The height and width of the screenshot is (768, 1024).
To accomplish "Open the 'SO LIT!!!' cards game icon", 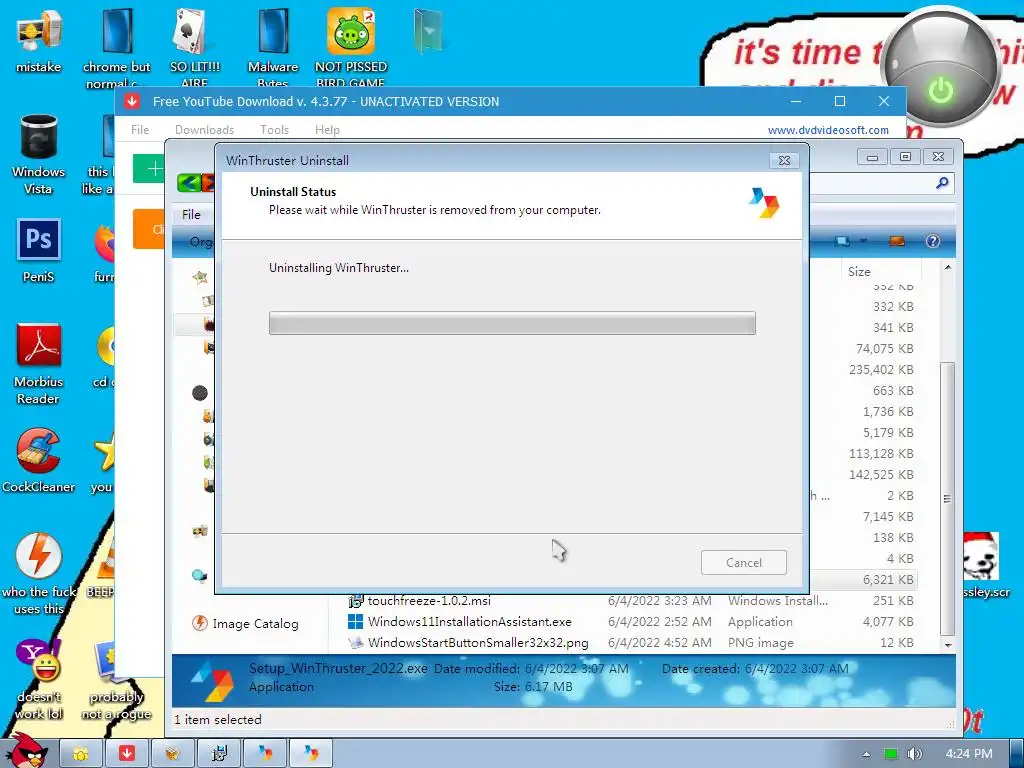I will [x=195, y=46].
